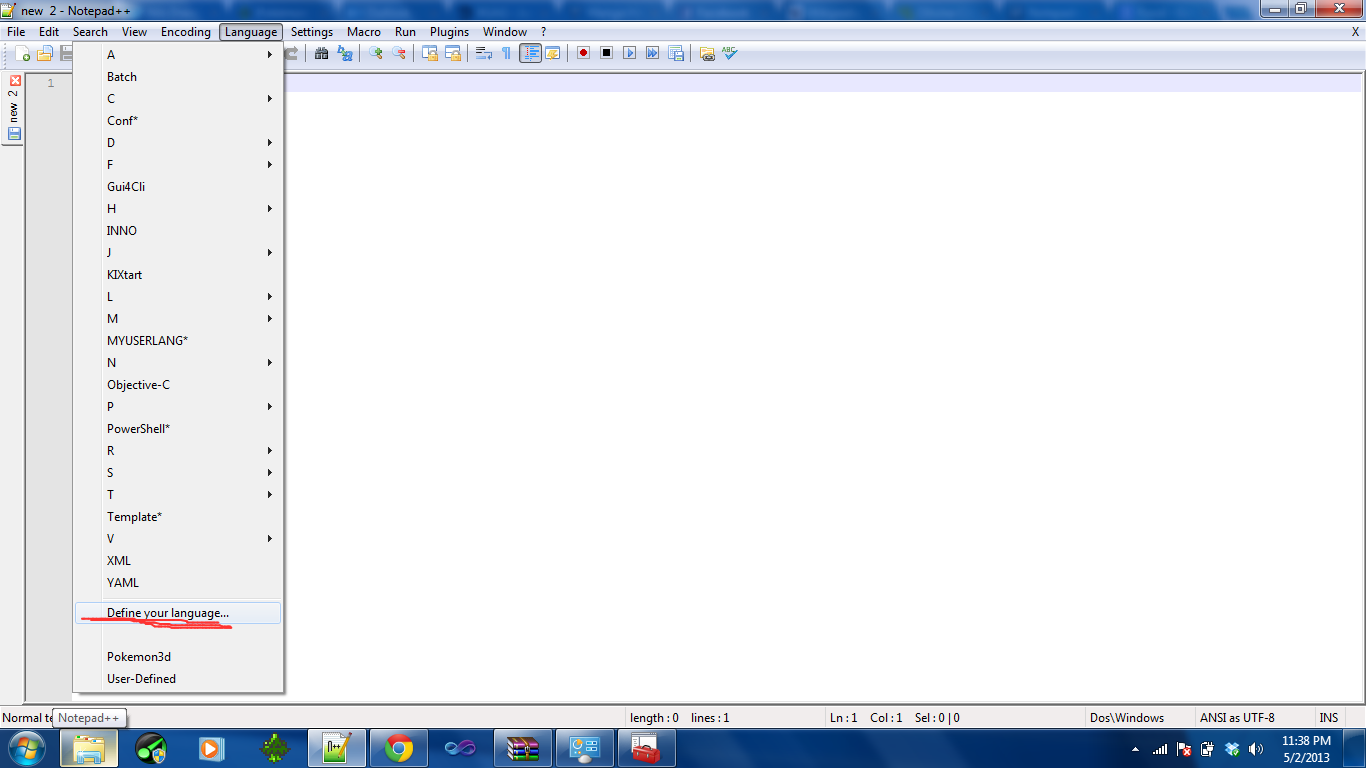Toggle the indent guide toolbar button
This screenshot has height=768, width=1366.
click(530, 53)
